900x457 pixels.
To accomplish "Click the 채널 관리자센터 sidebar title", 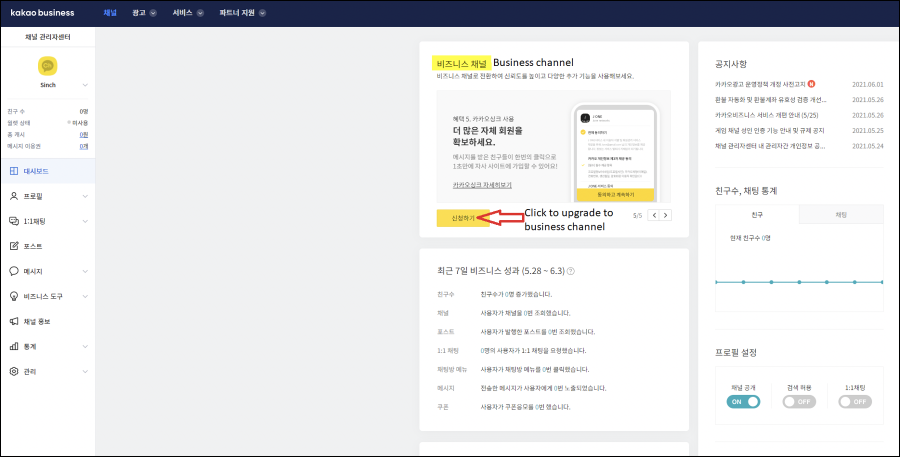I will [48, 36].
